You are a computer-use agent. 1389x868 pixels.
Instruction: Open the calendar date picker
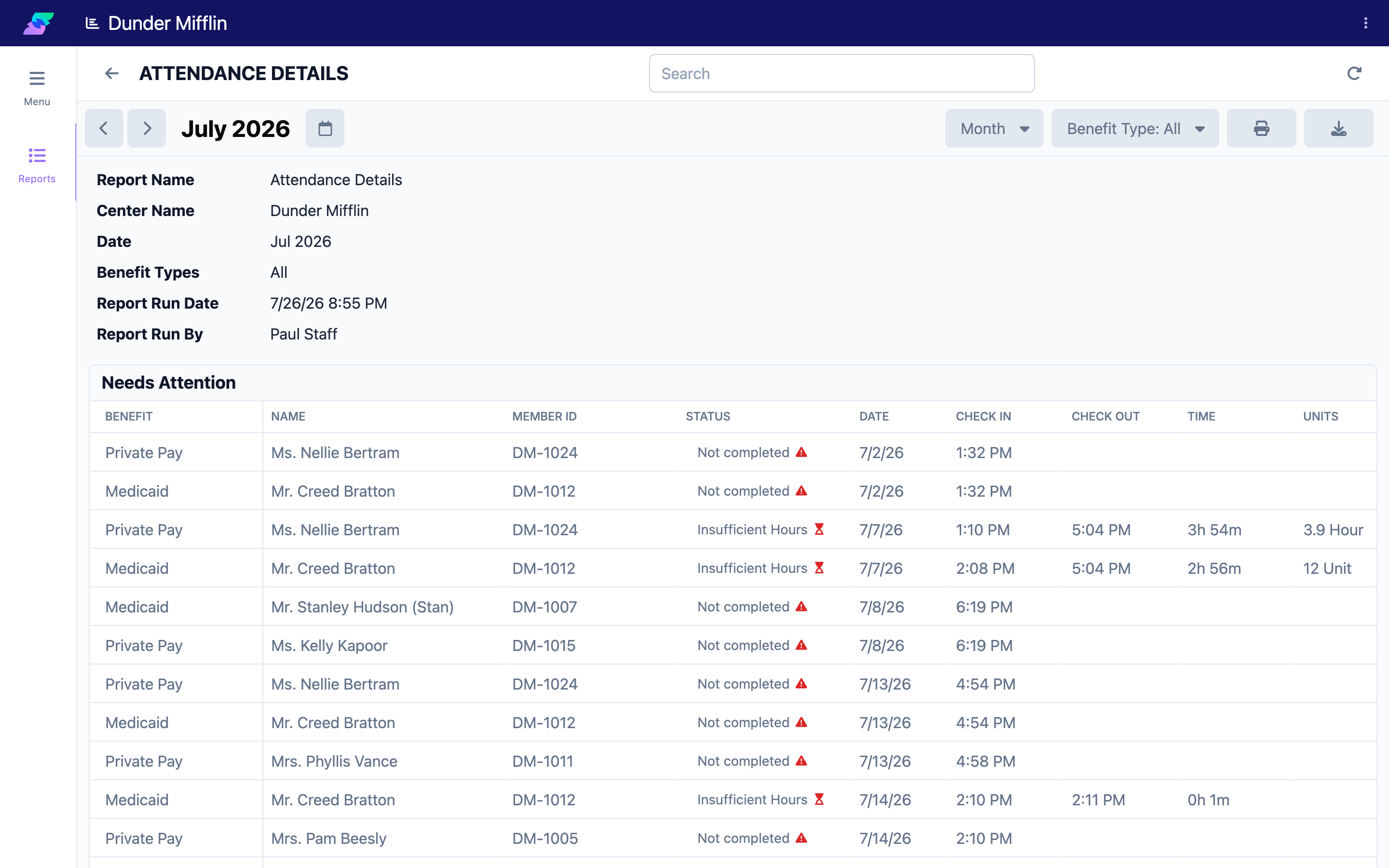click(x=325, y=129)
